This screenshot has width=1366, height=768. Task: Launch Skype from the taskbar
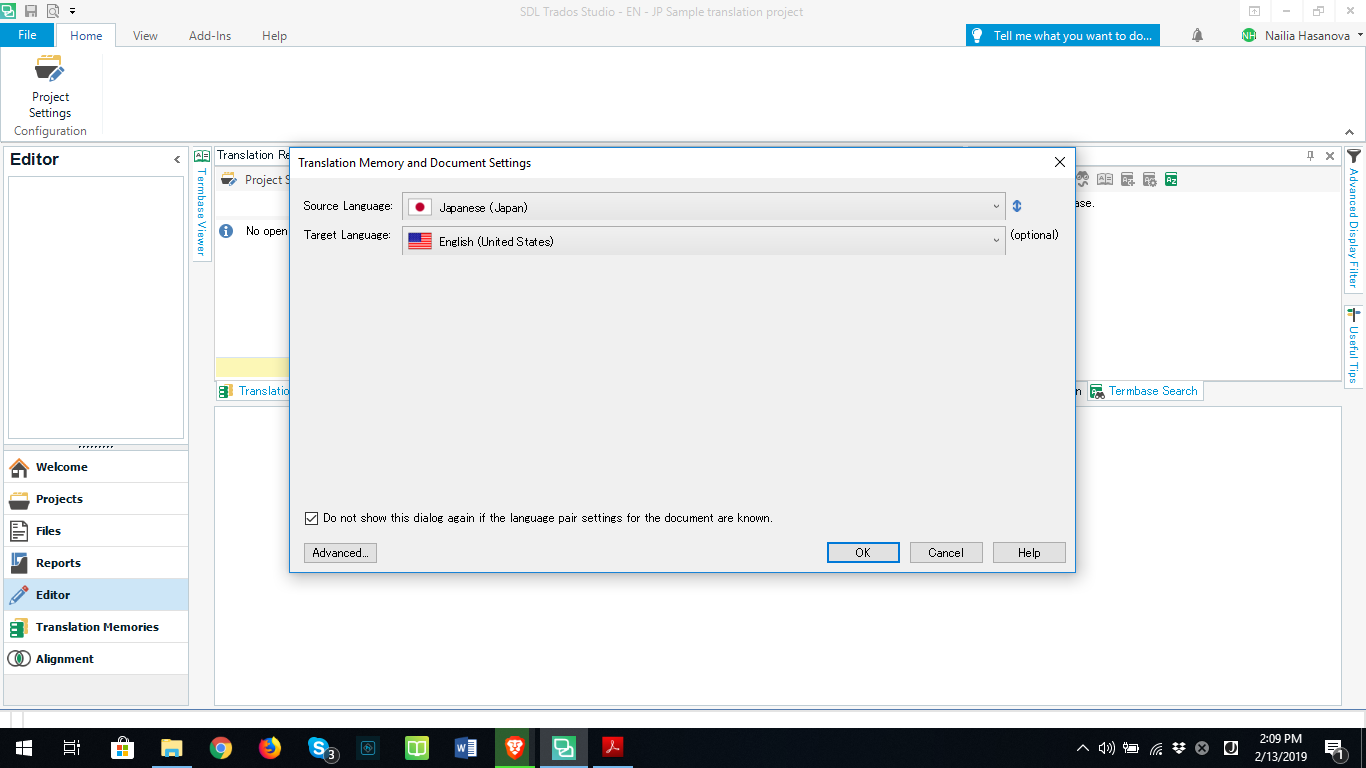pyautogui.click(x=318, y=747)
